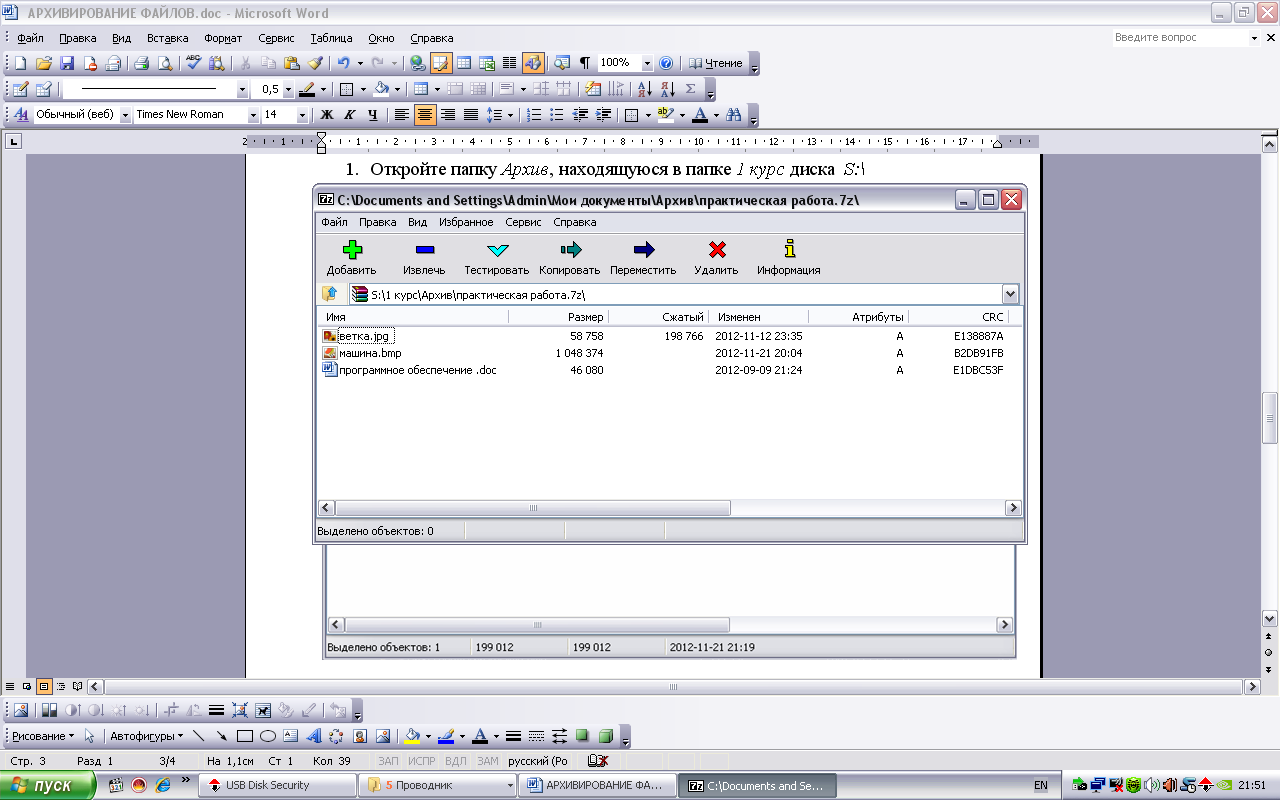Click the Insert Excel worksheet icon
Screen dimensions: 1280x800
[x=487, y=63]
